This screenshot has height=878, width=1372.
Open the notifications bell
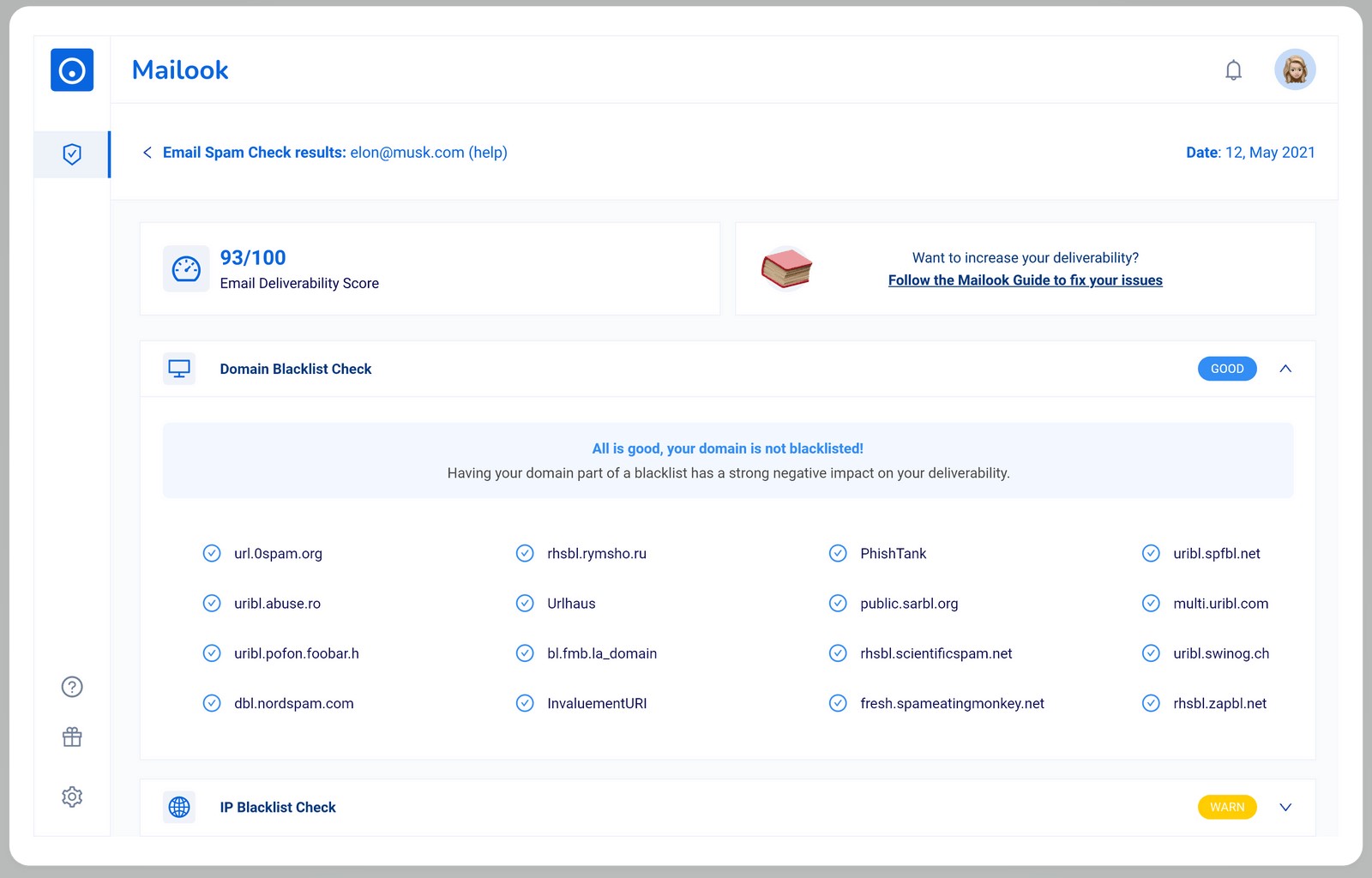point(1233,70)
